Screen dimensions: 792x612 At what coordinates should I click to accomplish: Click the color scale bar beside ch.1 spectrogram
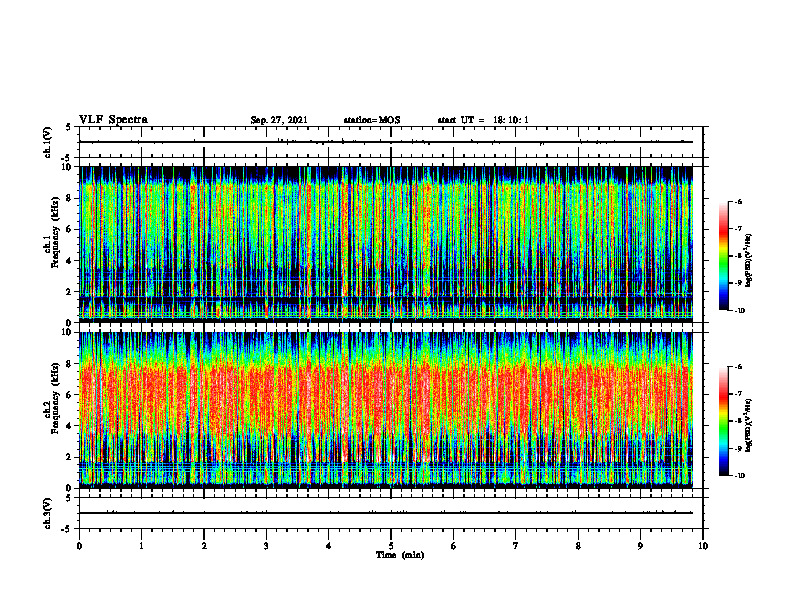click(723, 256)
